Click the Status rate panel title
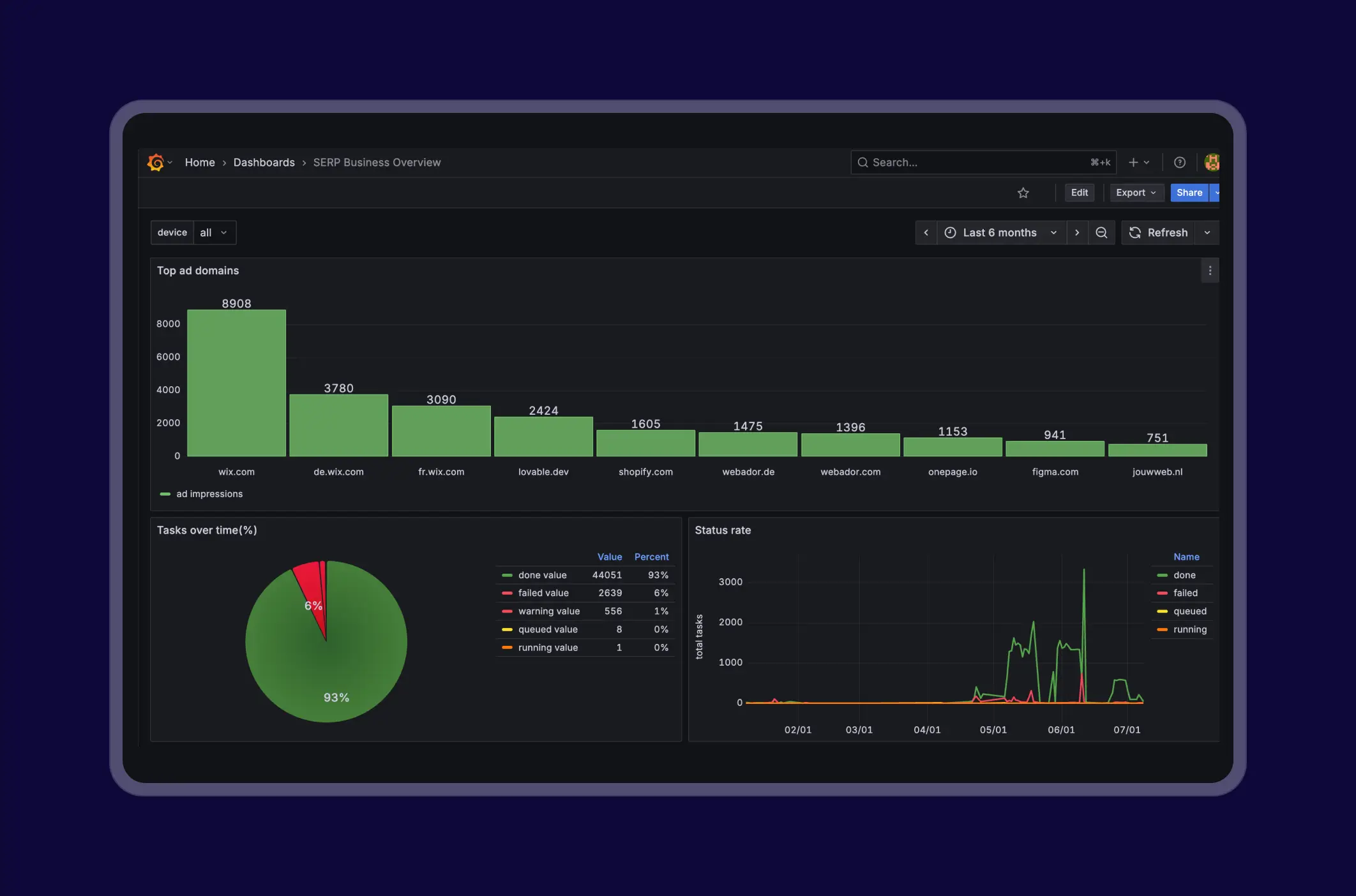 pos(723,530)
